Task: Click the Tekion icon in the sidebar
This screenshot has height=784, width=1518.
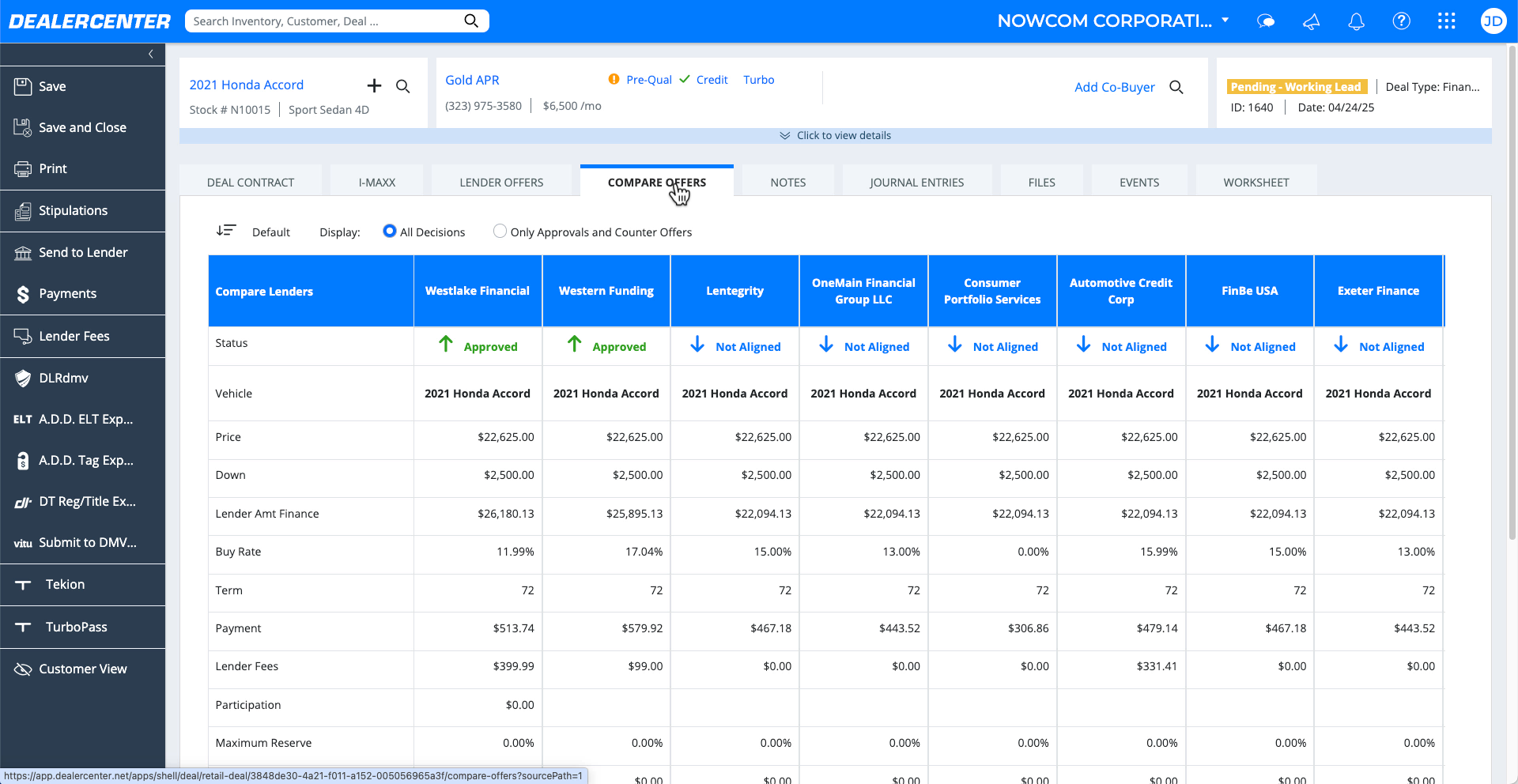Action: click(23, 585)
